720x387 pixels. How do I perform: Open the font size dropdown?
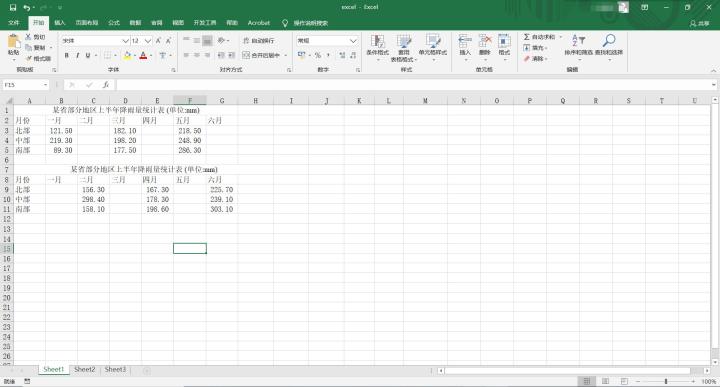[x=147, y=41]
